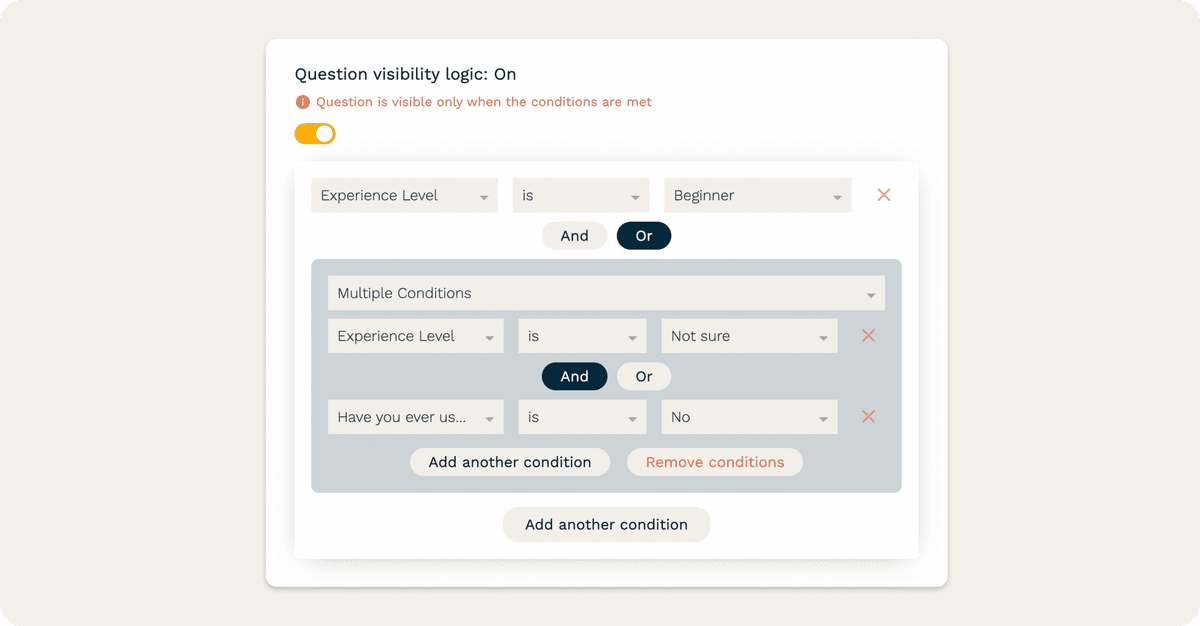This screenshot has width=1200, height=626.
Task: Open the No answer dropdown
Action: [749, 417]
